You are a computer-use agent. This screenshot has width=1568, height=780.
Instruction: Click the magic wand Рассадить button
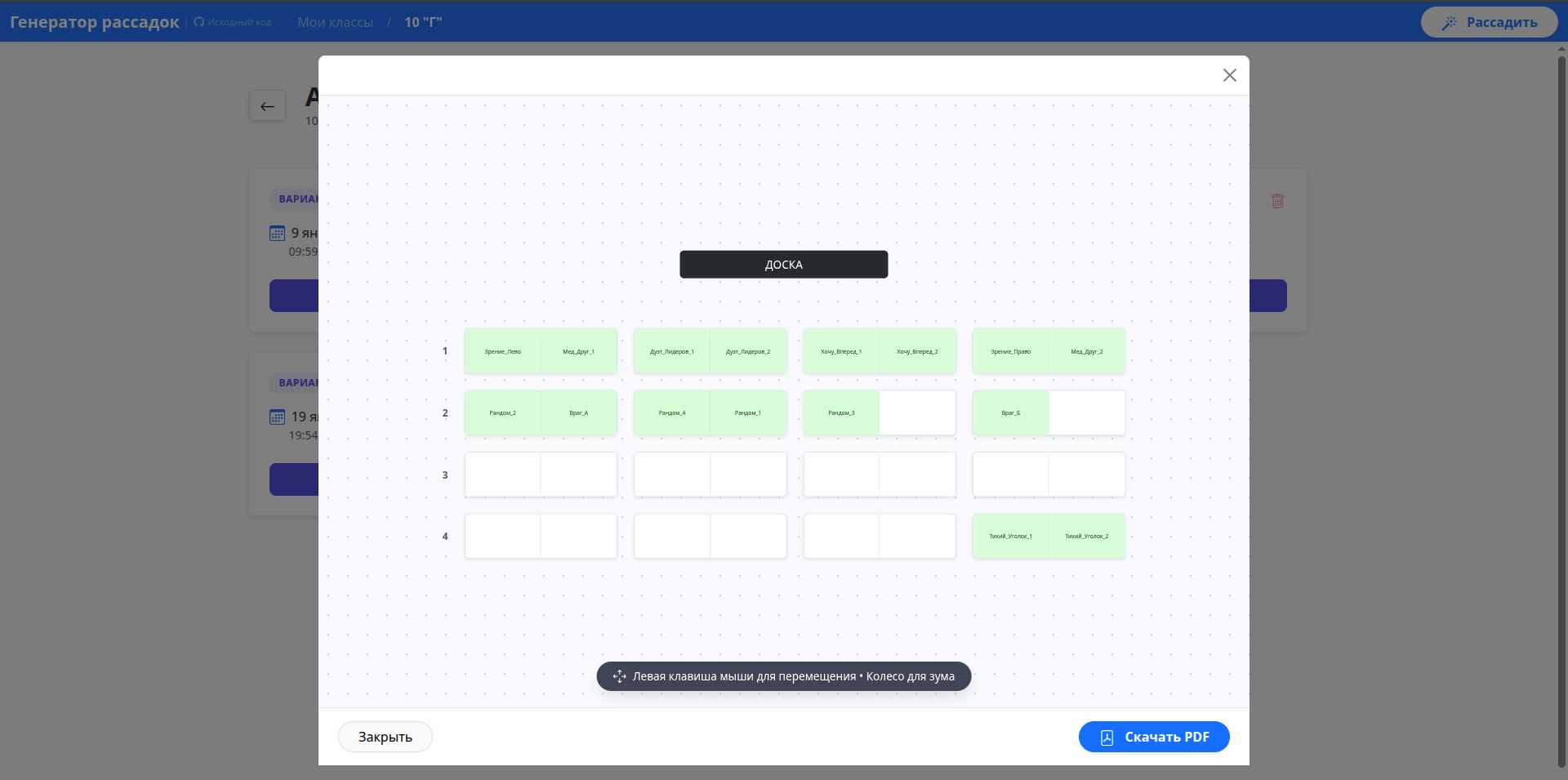pyautogui.click(x=1489, y=23)
